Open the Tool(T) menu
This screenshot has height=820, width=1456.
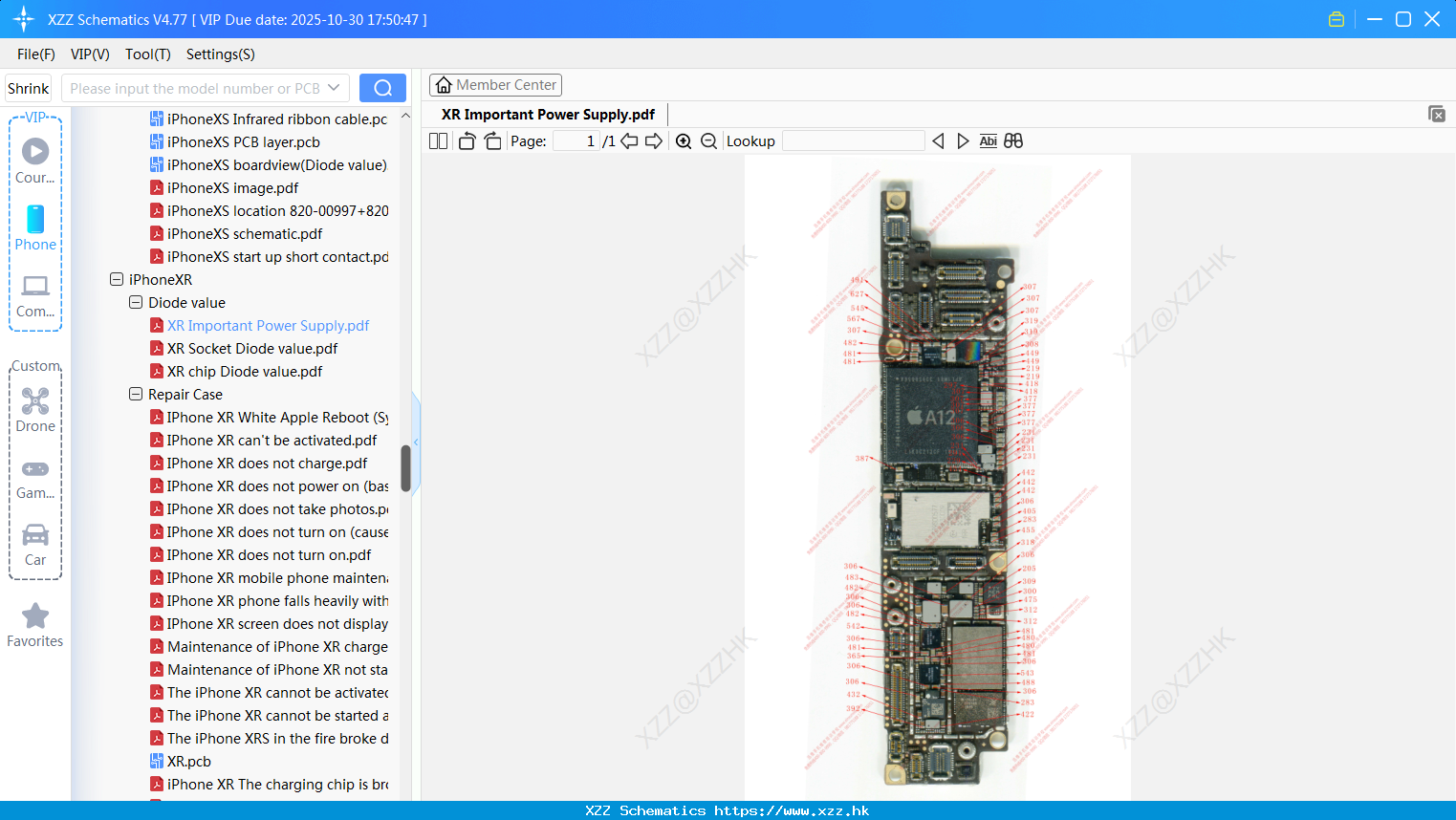(148, 54)
